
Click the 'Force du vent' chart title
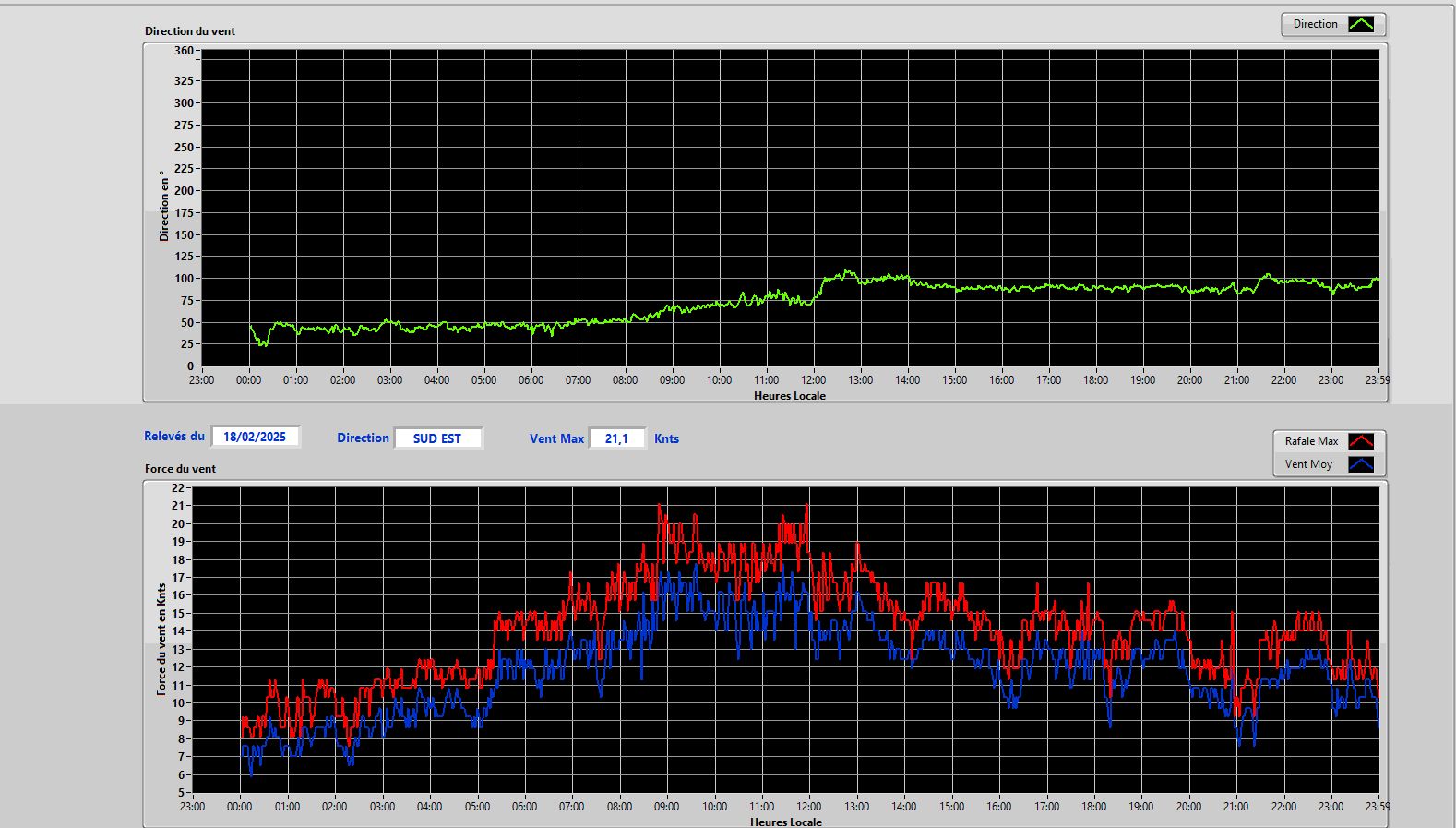click(x=180, y=468)
